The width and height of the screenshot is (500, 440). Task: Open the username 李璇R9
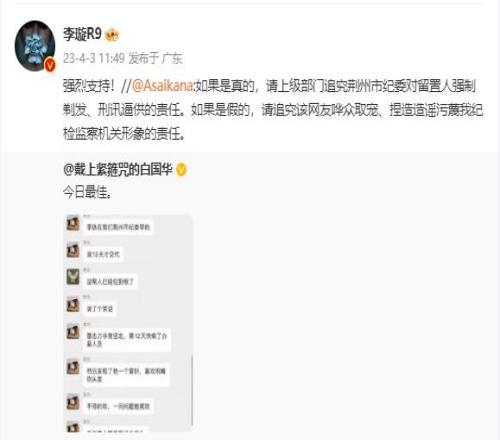click(82, 34)
